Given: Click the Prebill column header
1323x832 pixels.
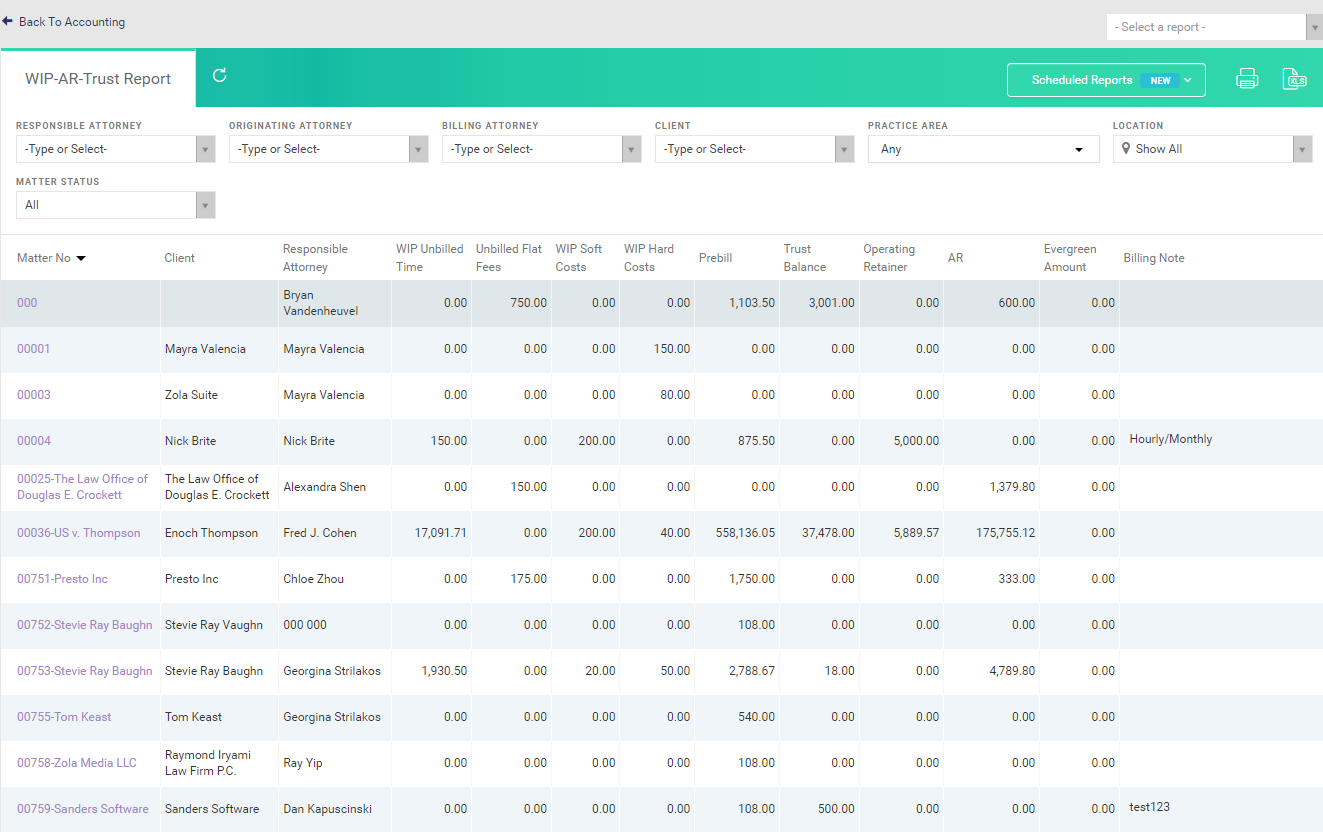Looking at the screenshot, I should point(716,258).
